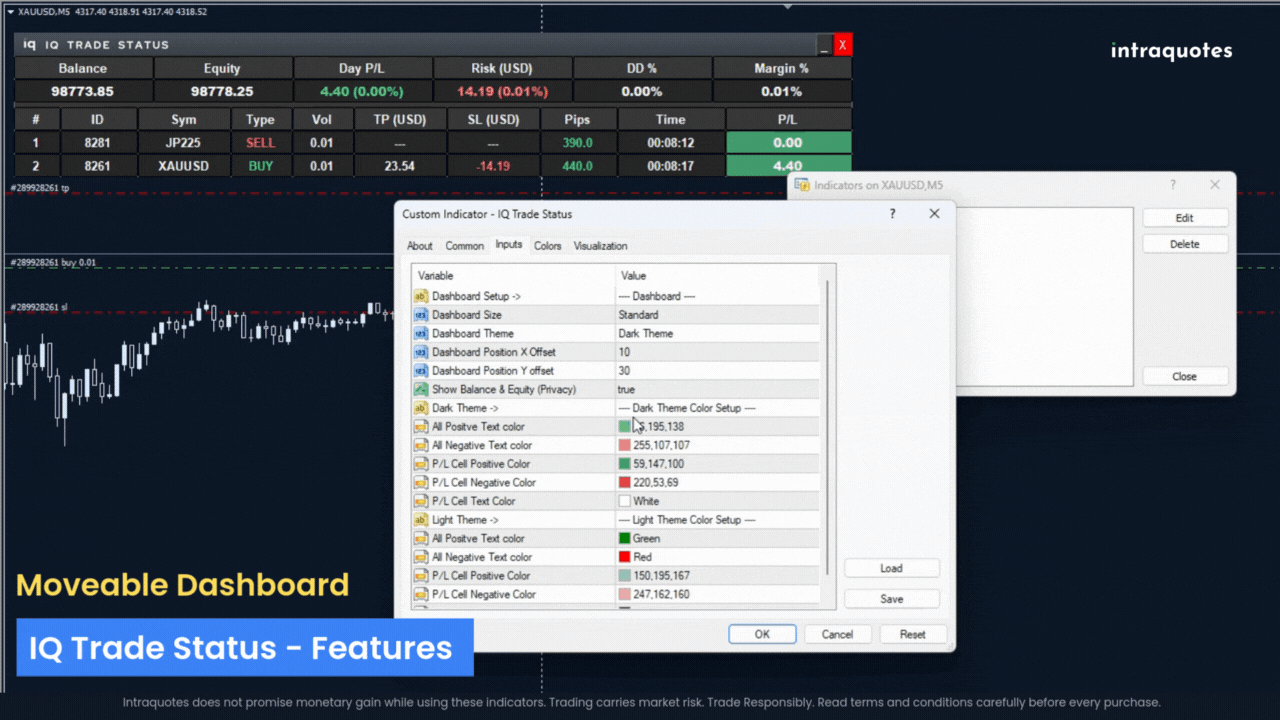The height and width of the screenshot is (720, 1280).
Task: Click the Equity value 98778.25
Action: (x=222, y=91)
